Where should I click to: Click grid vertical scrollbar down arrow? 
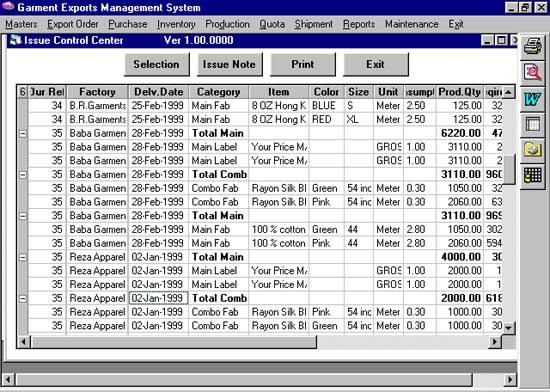coord(508,328)
